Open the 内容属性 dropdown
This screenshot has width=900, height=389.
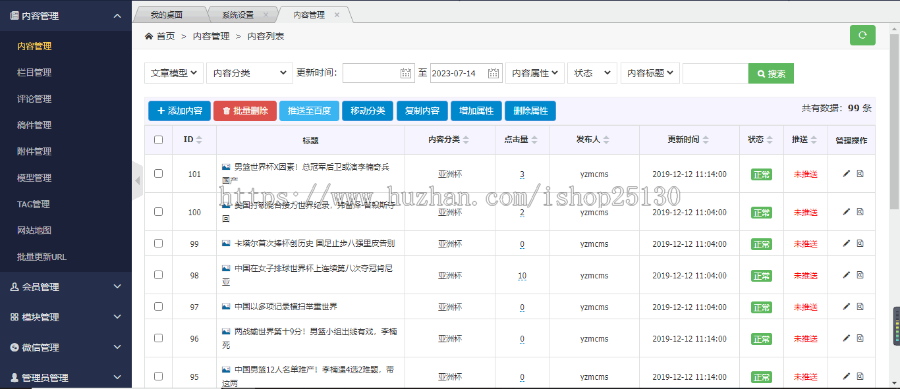click(x=534, y=73)
